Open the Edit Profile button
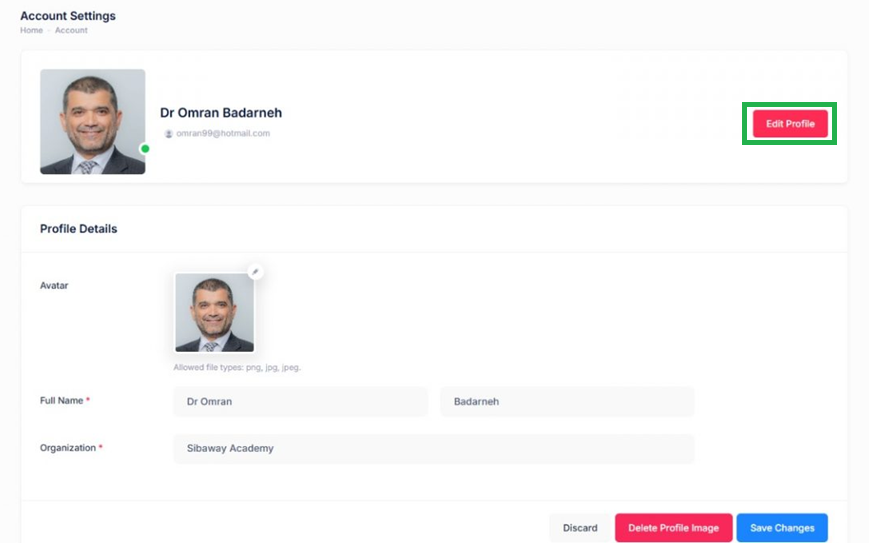Viewport: 869px width, 543px height. click(x=790, y=124)
